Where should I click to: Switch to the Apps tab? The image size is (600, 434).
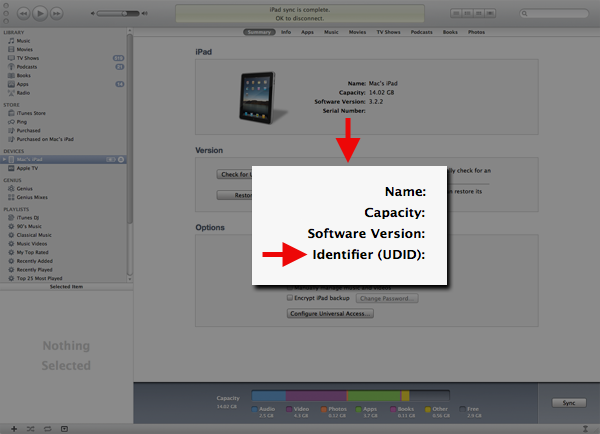308,32
